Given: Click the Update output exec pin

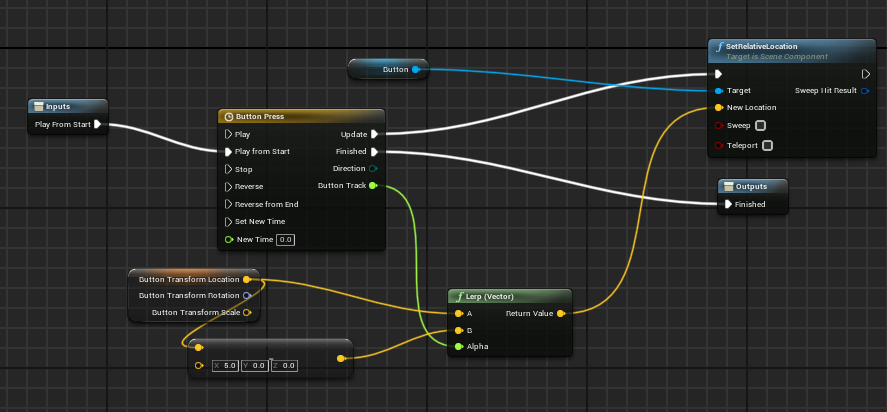Looking at the screenshot, I should pos(374,135).
